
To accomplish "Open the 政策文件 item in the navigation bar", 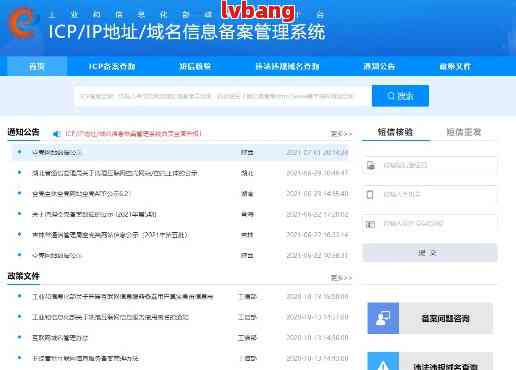I will 455,66.
